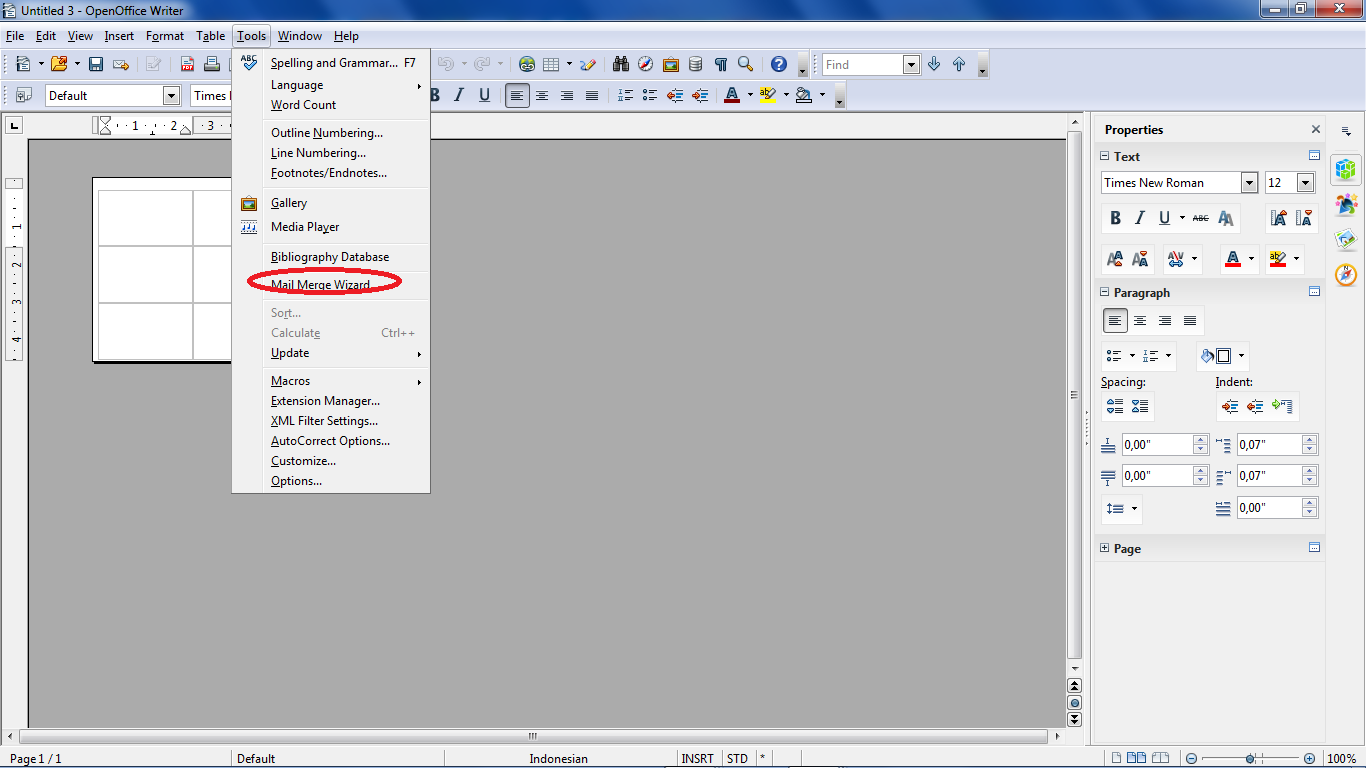Click the Data Sources cylinder icon

pos(695,63)
